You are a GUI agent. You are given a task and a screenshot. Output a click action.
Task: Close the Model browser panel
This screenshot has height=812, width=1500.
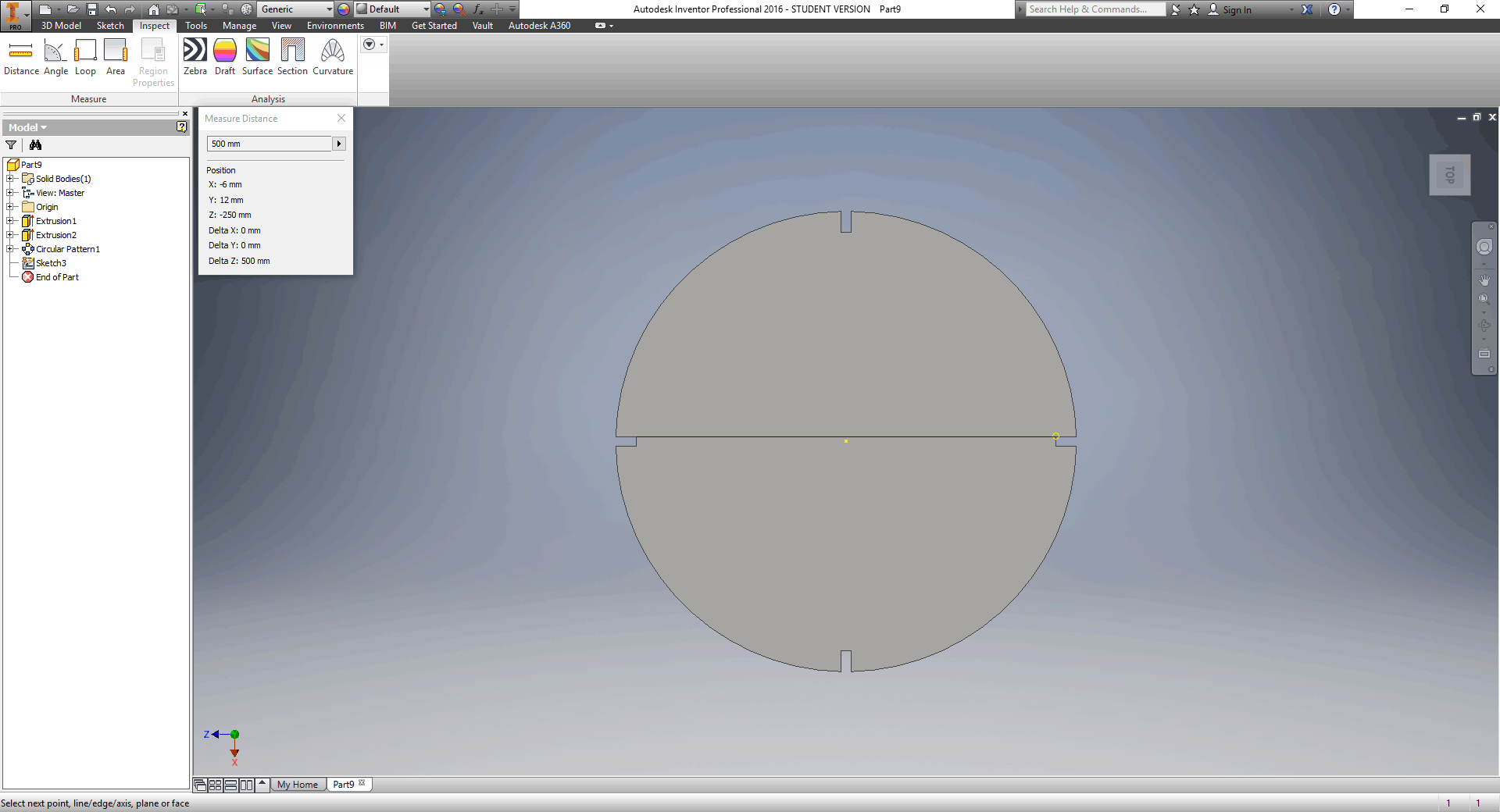click(x=185, y=114)
